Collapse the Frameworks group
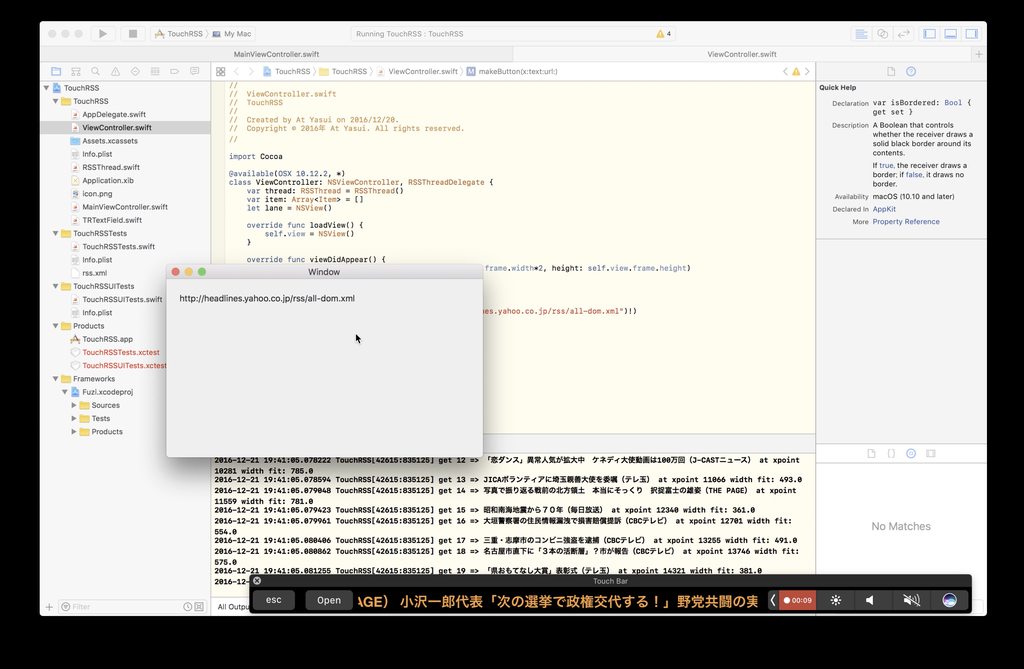1024x669 pixels. 56,379
